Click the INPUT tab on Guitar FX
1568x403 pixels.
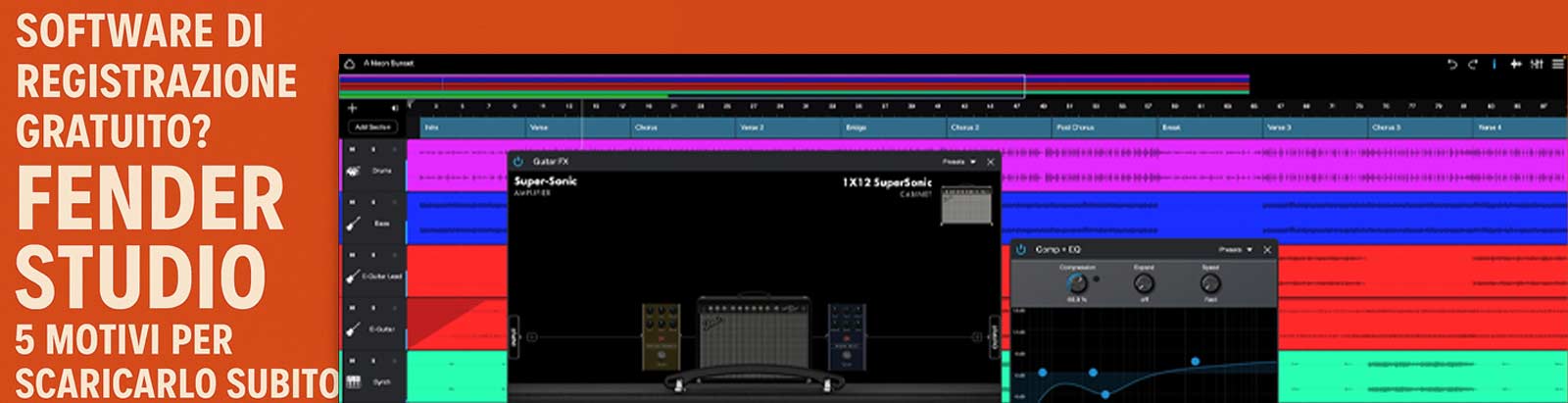point(514,337)
